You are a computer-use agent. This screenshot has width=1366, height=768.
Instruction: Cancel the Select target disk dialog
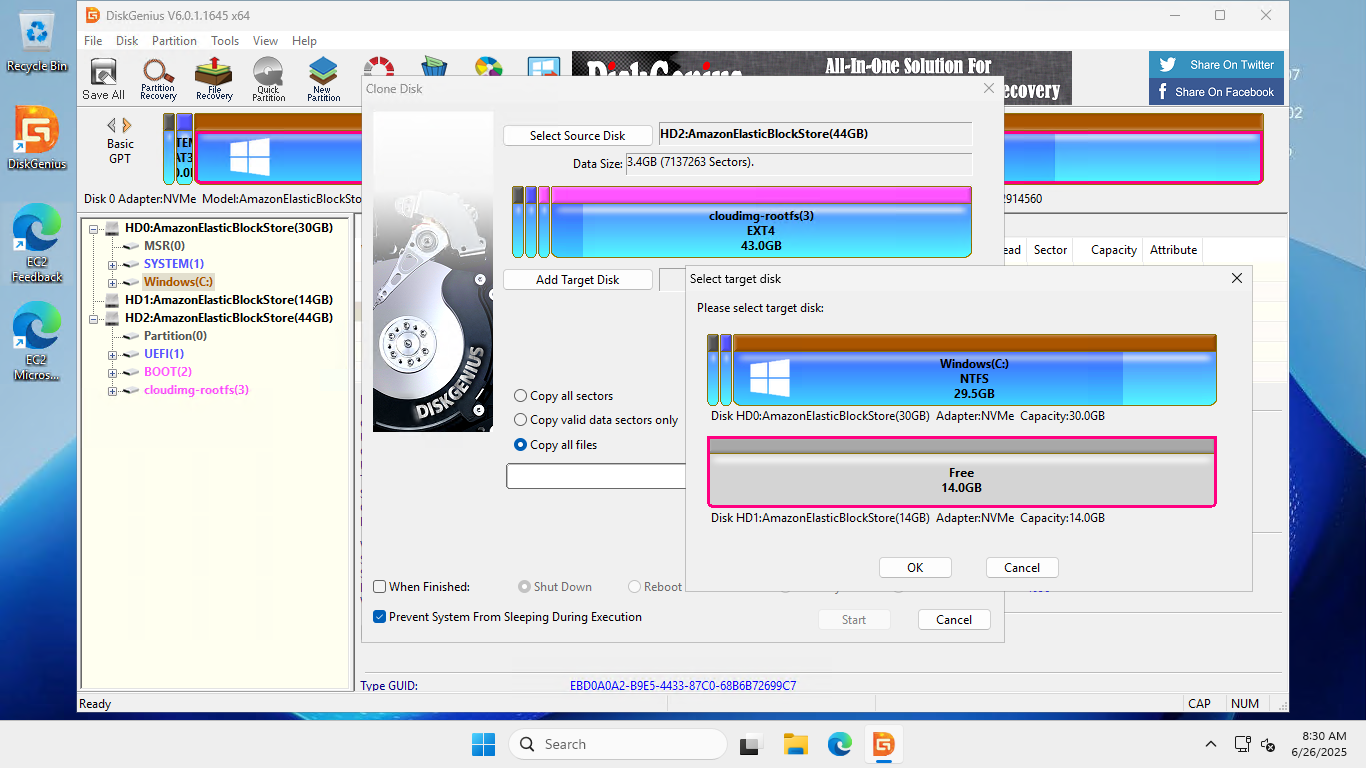tap(1022, 567)
